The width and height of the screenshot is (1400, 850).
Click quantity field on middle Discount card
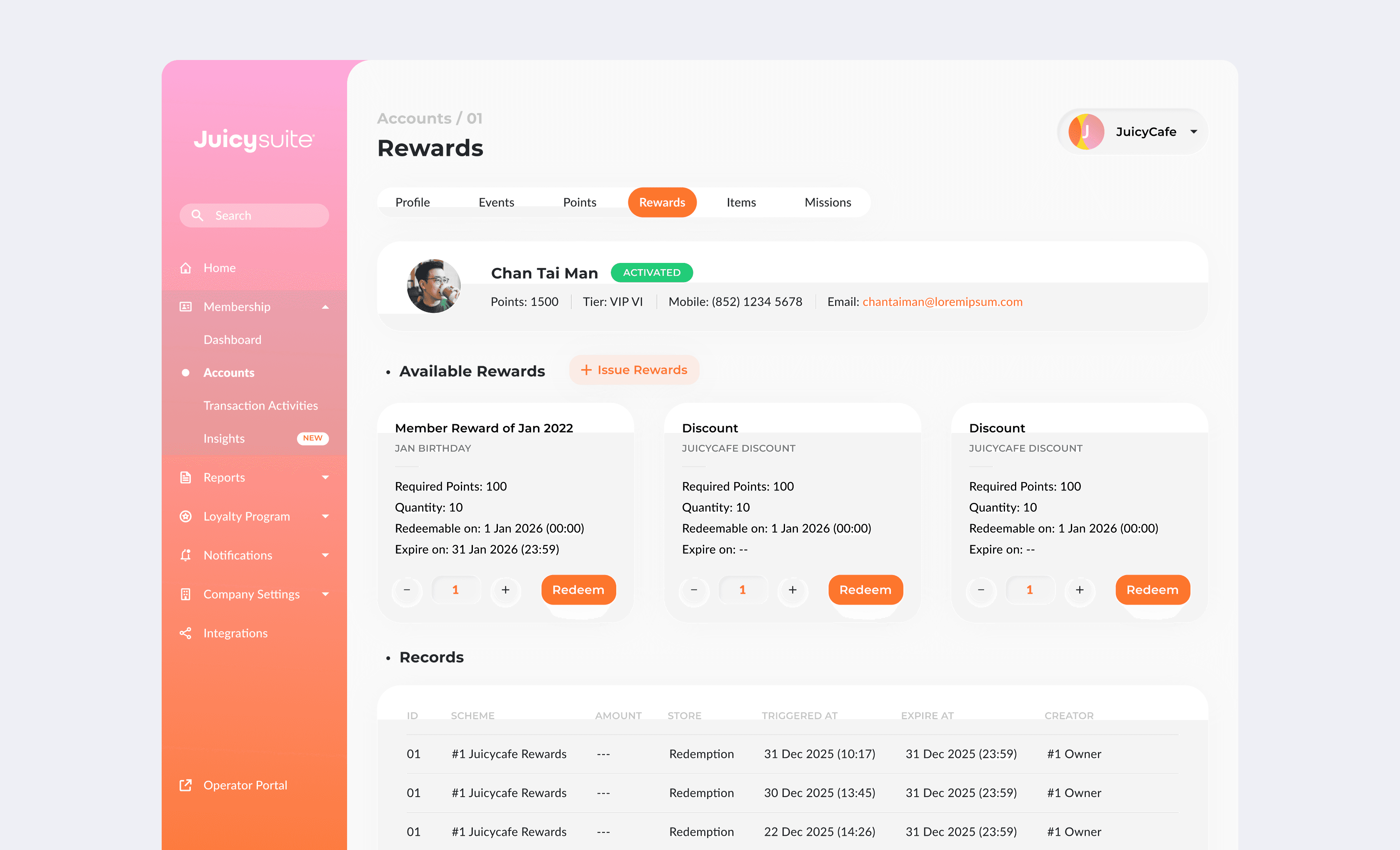point(742,590)
